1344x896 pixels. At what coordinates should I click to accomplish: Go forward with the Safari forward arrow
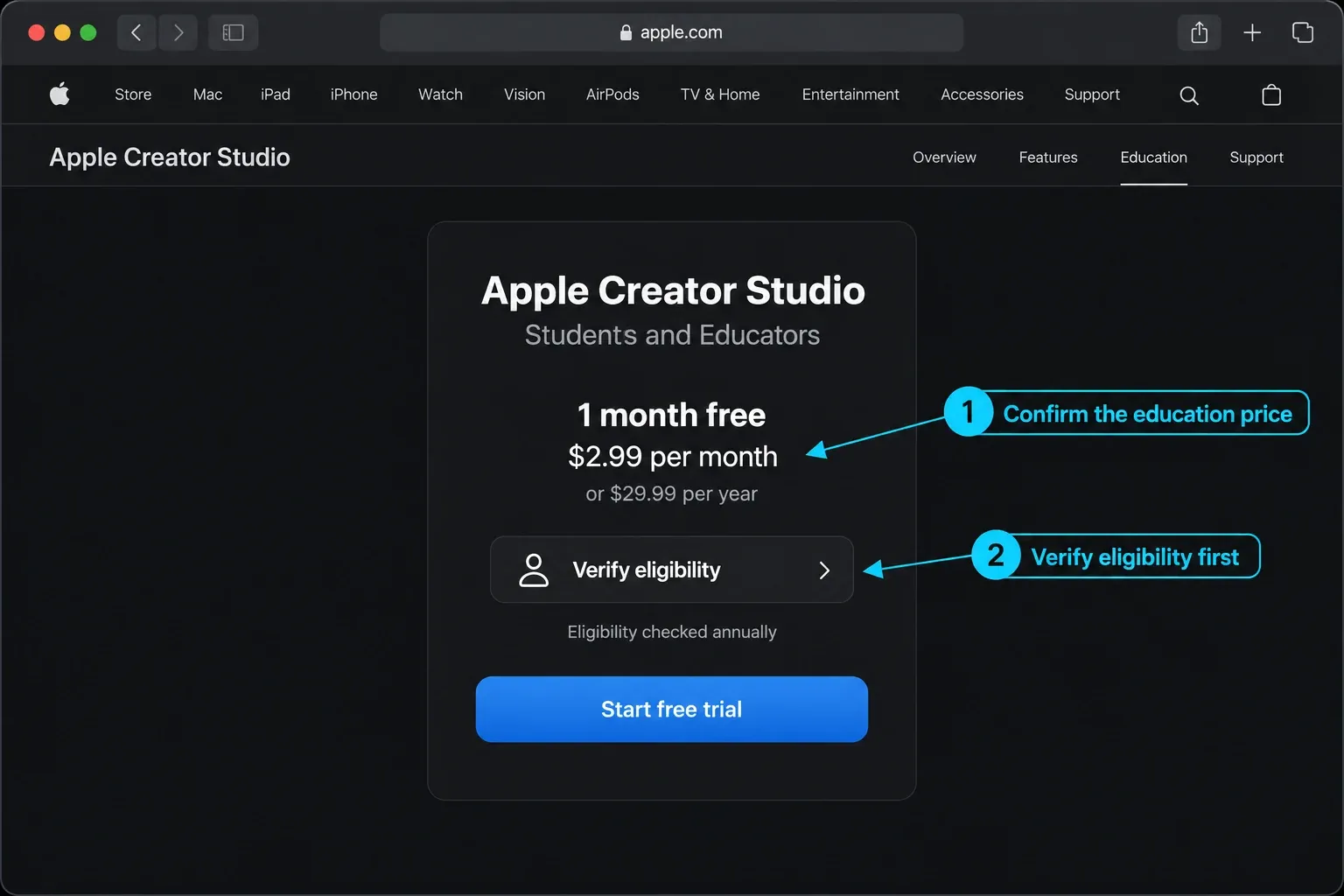(178, 33)
